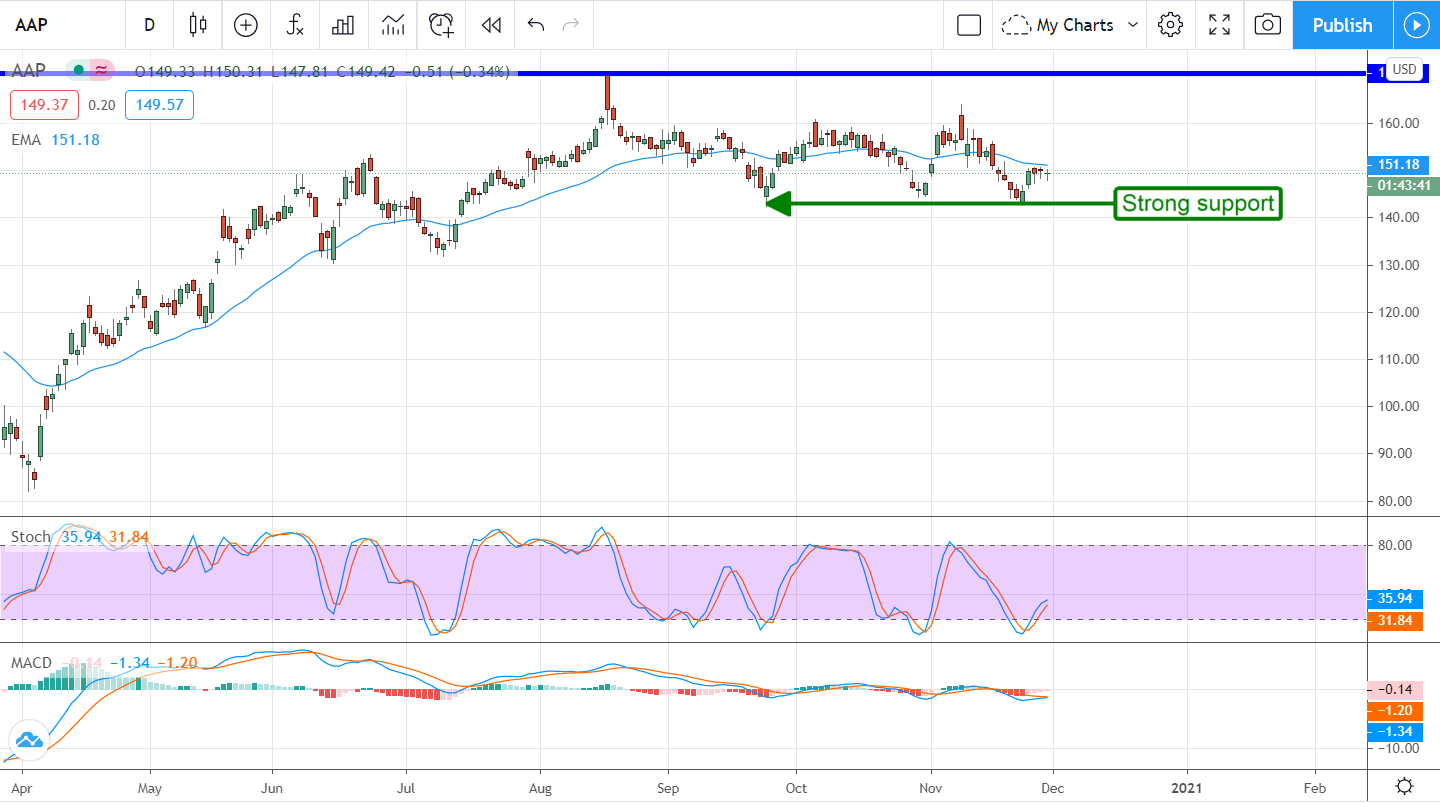Screen dimensions: 1440x803
Task: Click the -1.20 MACD axis label
Action: pyautogui.click(x=1397, y=710)
